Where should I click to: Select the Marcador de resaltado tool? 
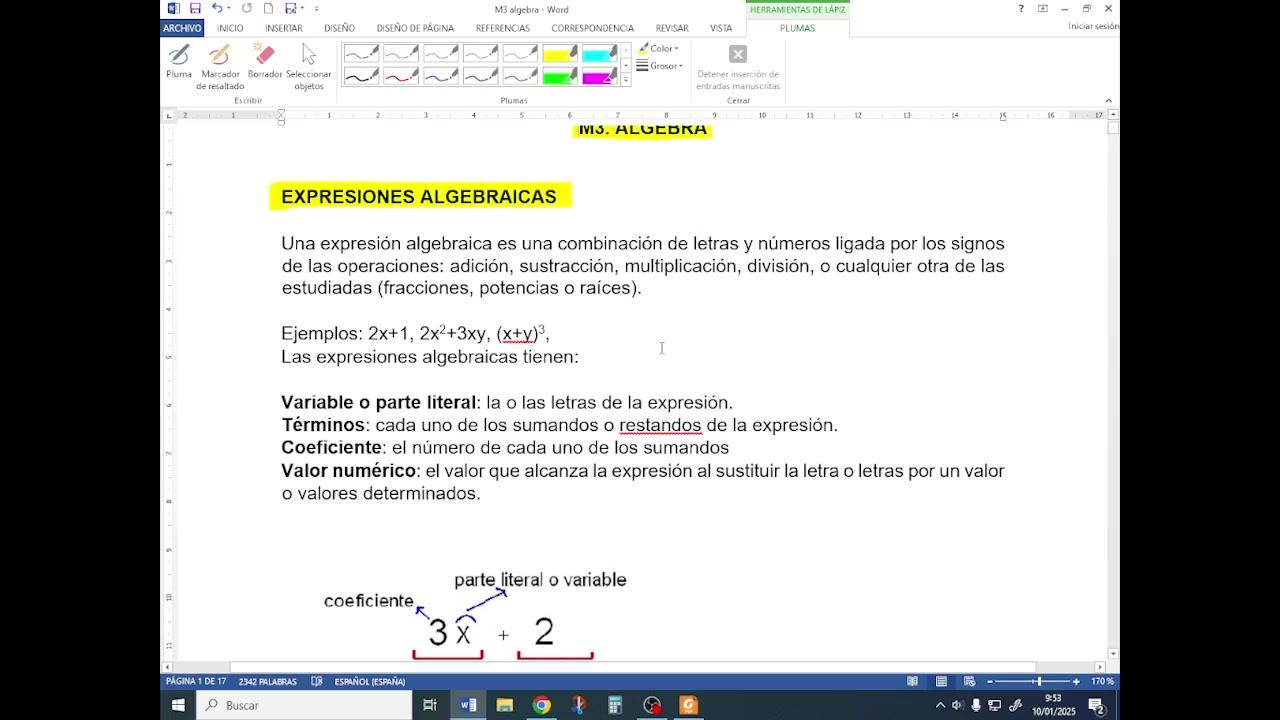coord(220,67)
